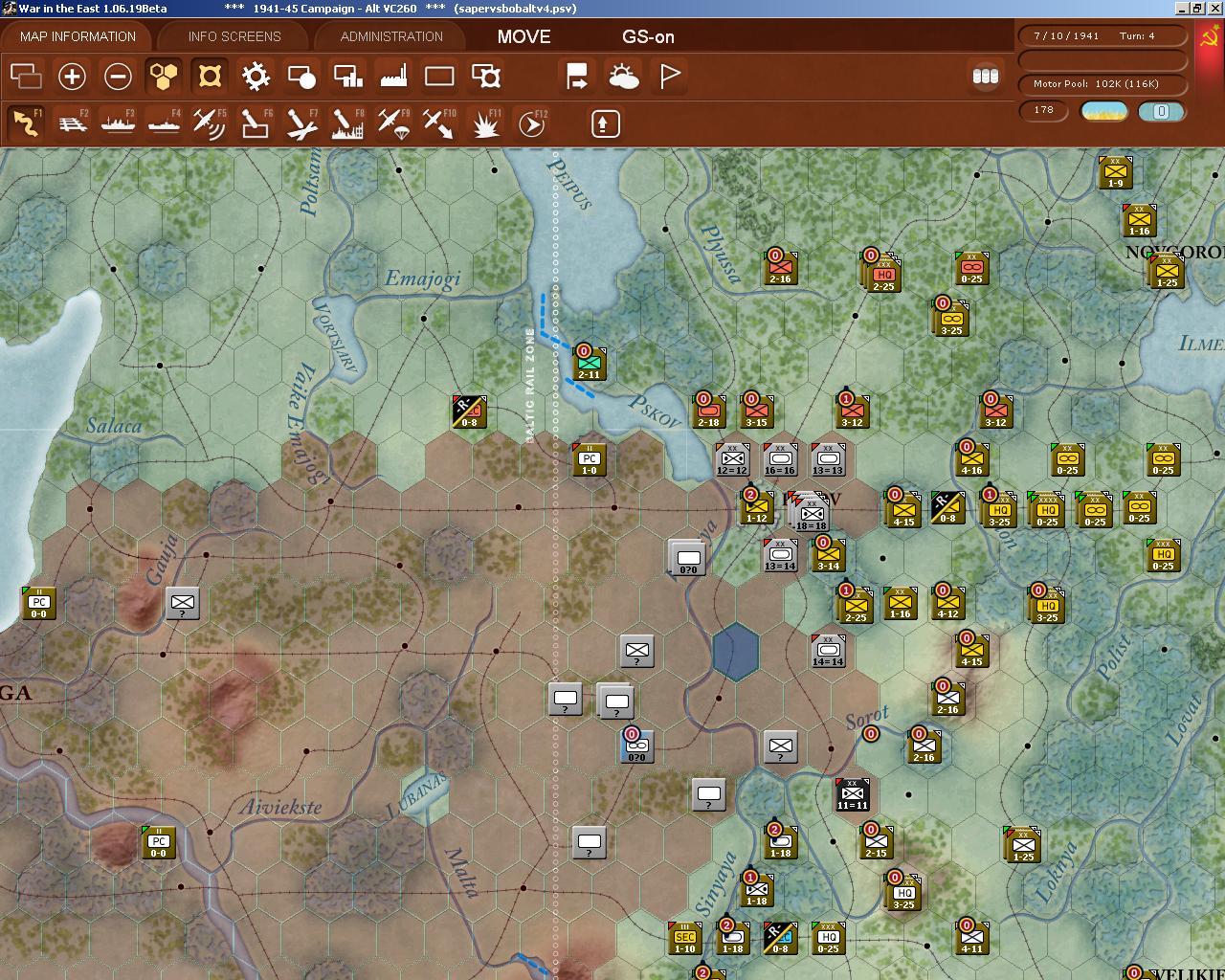
Task: Open the ADMINISTRATION tab
Action: [x=391, y=36]
